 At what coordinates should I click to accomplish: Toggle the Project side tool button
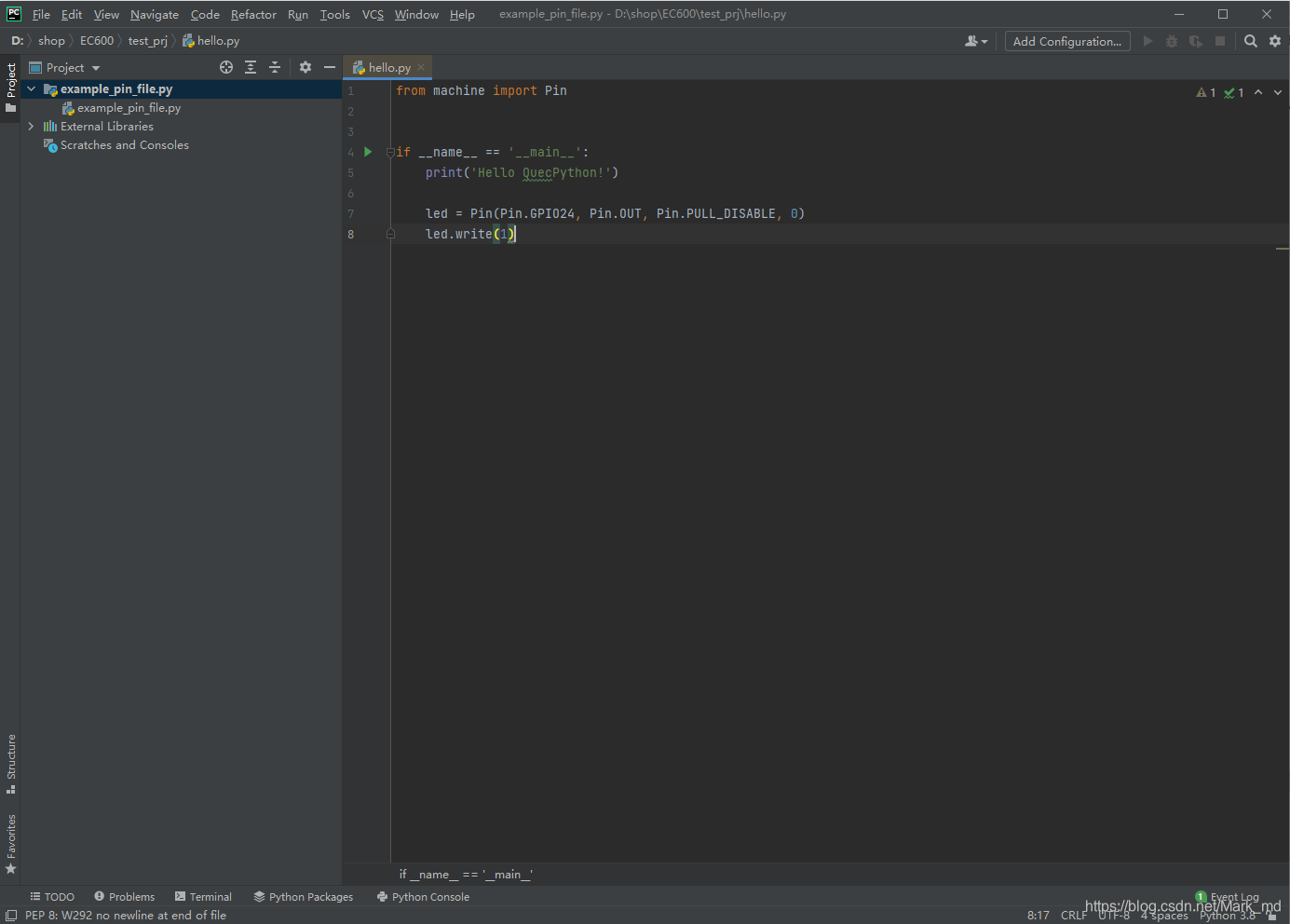point(10,88)
